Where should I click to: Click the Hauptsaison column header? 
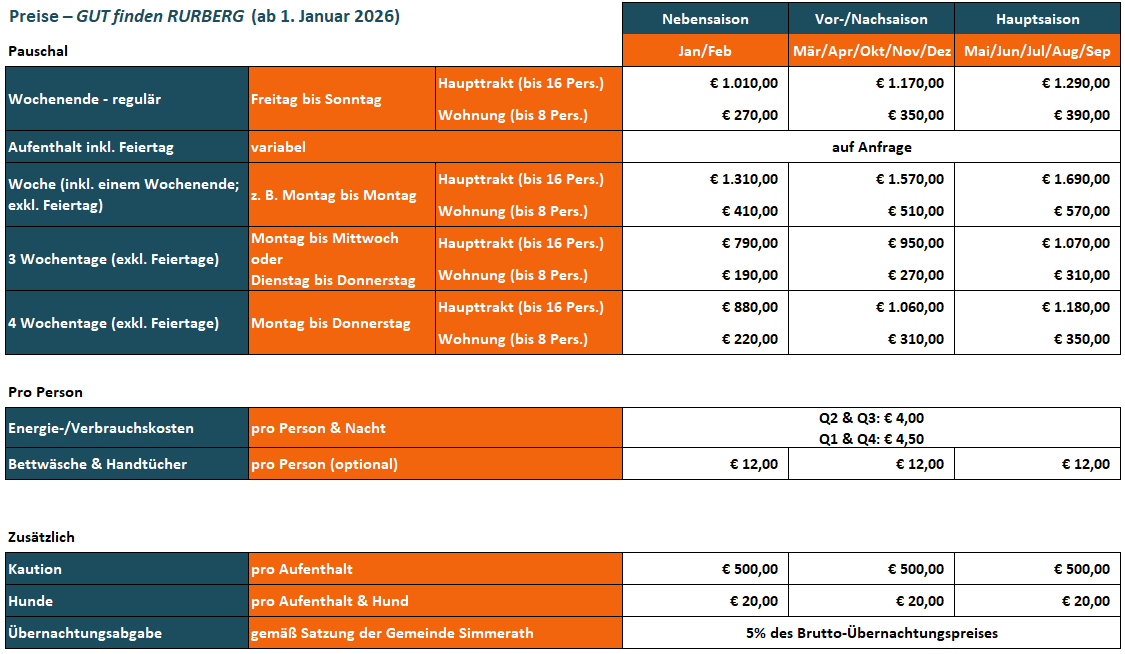tap(1037, 19)
